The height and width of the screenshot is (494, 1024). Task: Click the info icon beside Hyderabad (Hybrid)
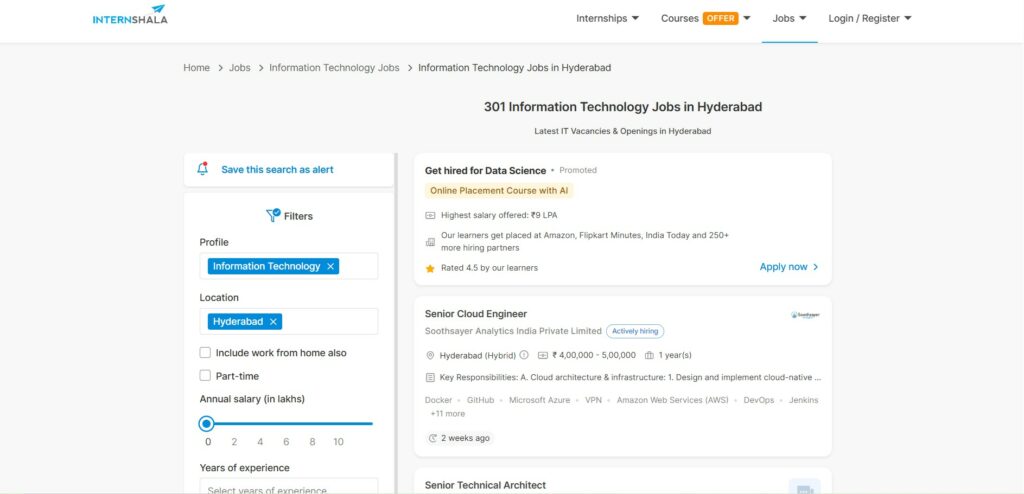[524, 354]
